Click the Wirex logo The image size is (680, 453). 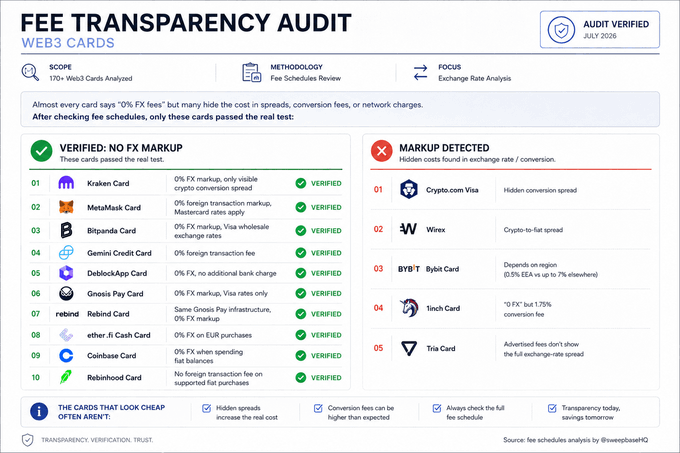(408, 229)
